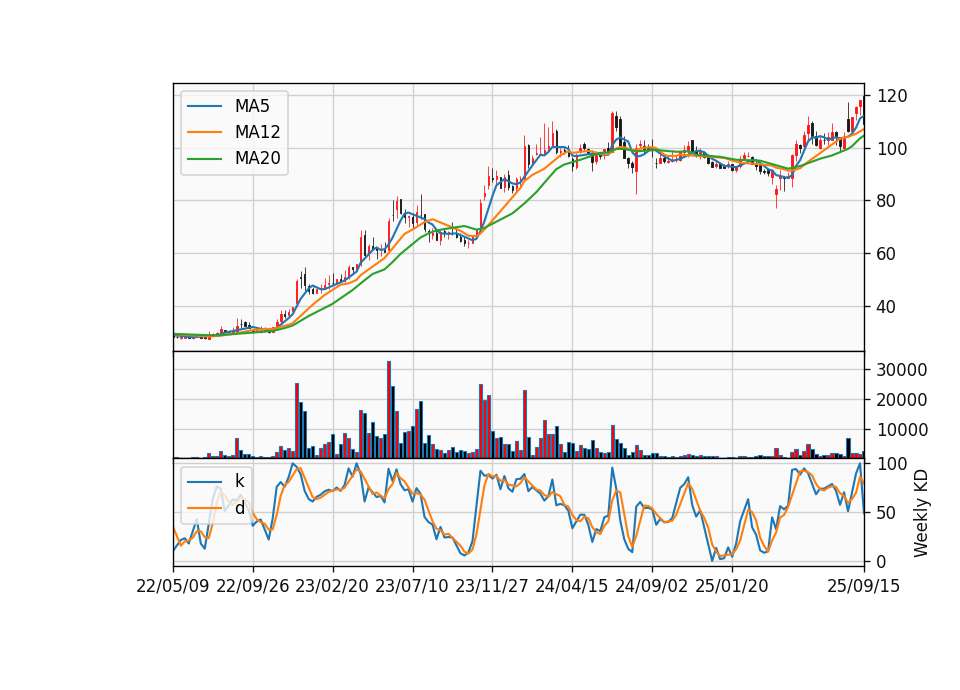Click the 24/04/15 date tick label
This screenshot has width=960, height=690.
point(572,586)
